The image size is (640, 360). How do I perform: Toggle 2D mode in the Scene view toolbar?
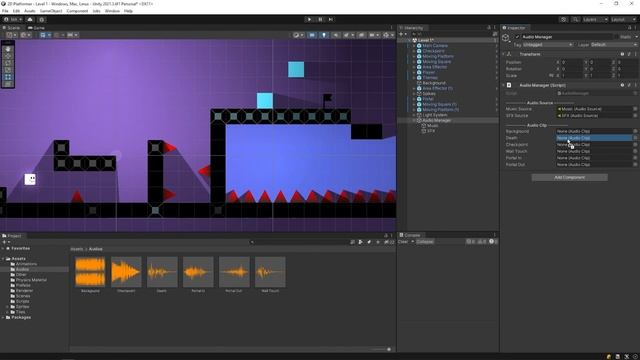(x=312, y=35)
